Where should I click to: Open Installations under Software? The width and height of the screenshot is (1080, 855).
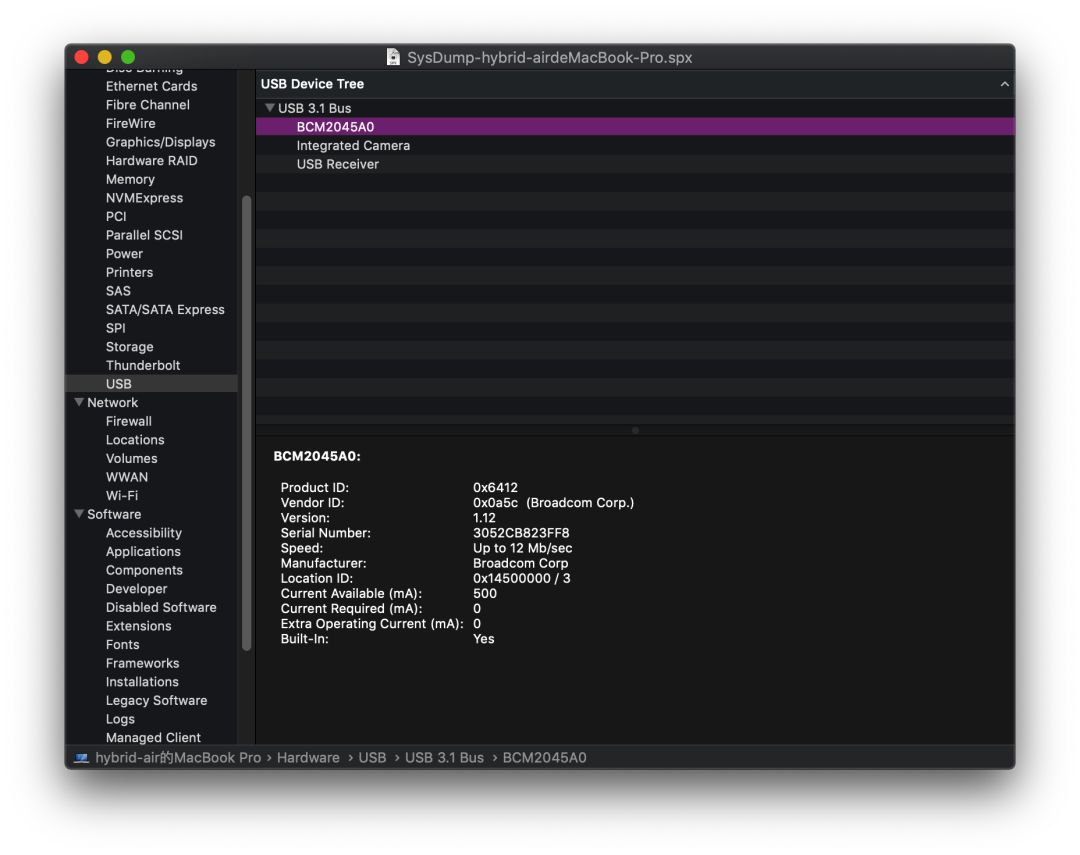pos(142,681)
